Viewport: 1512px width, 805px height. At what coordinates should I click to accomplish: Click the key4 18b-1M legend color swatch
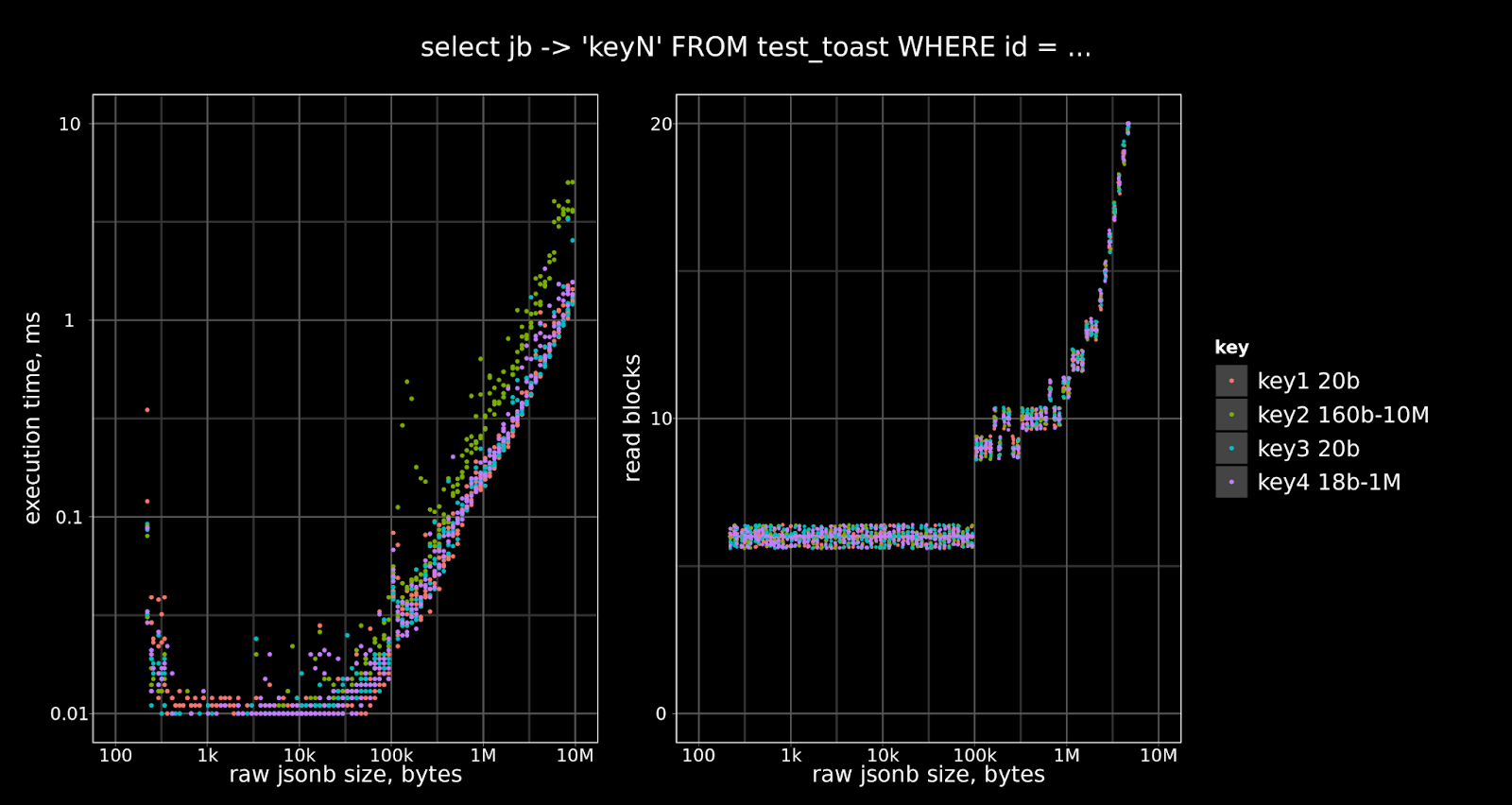(x=1231, y=482)
